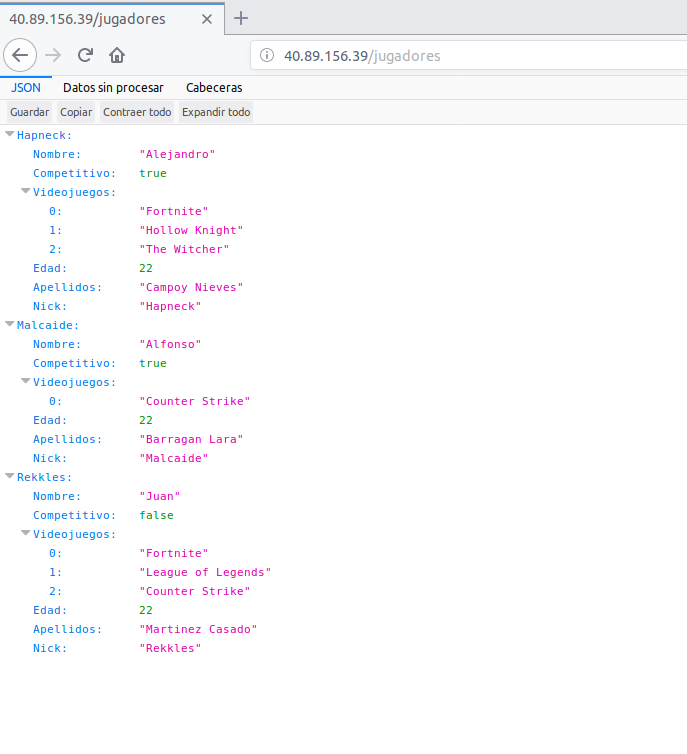Collapse the Rekkles node
Viewport: 687px width, 754px height.
tap(10, 476)
